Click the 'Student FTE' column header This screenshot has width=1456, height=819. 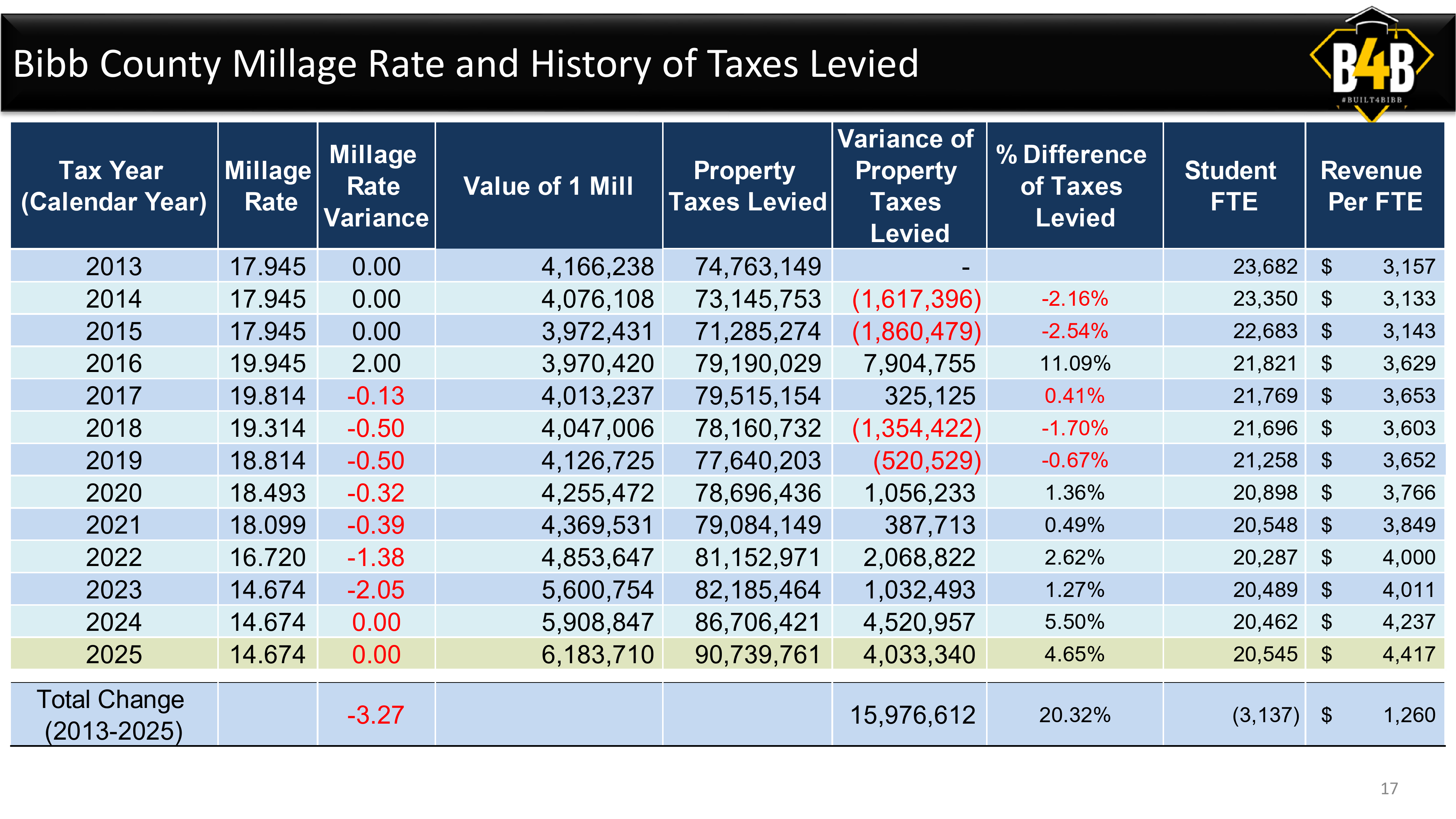(1234, 186)
